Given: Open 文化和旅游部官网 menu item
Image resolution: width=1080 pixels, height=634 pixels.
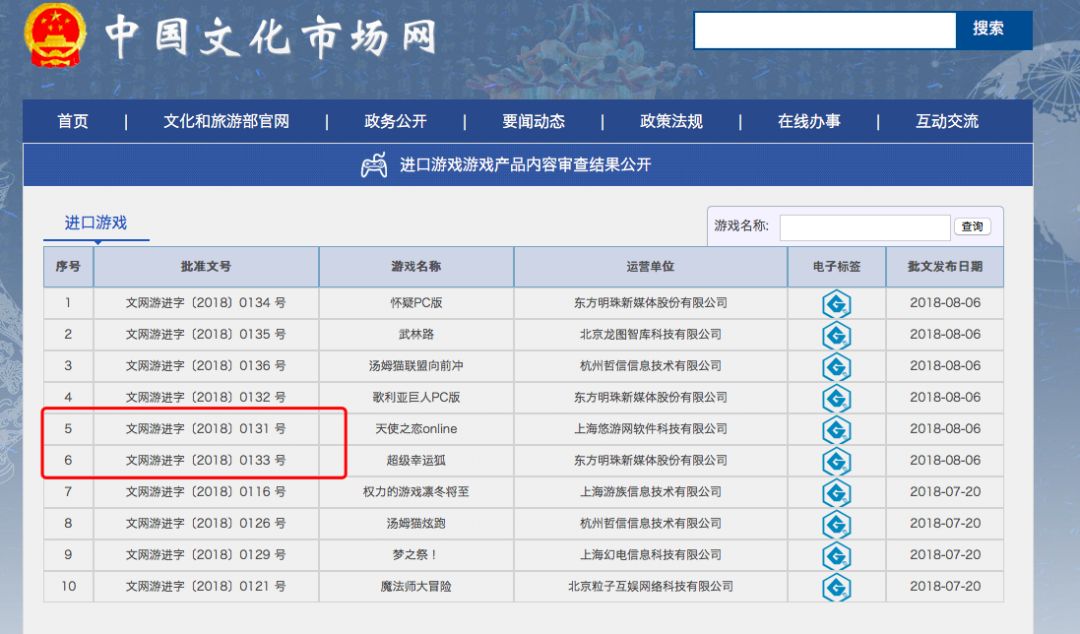Looking at the screenshot, I should [226, 121].
